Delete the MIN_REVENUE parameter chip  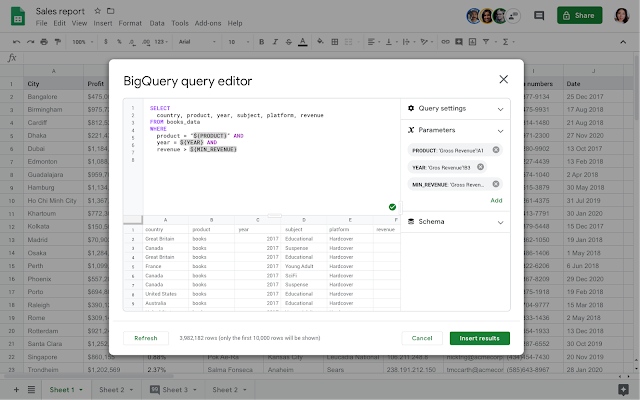496,184
